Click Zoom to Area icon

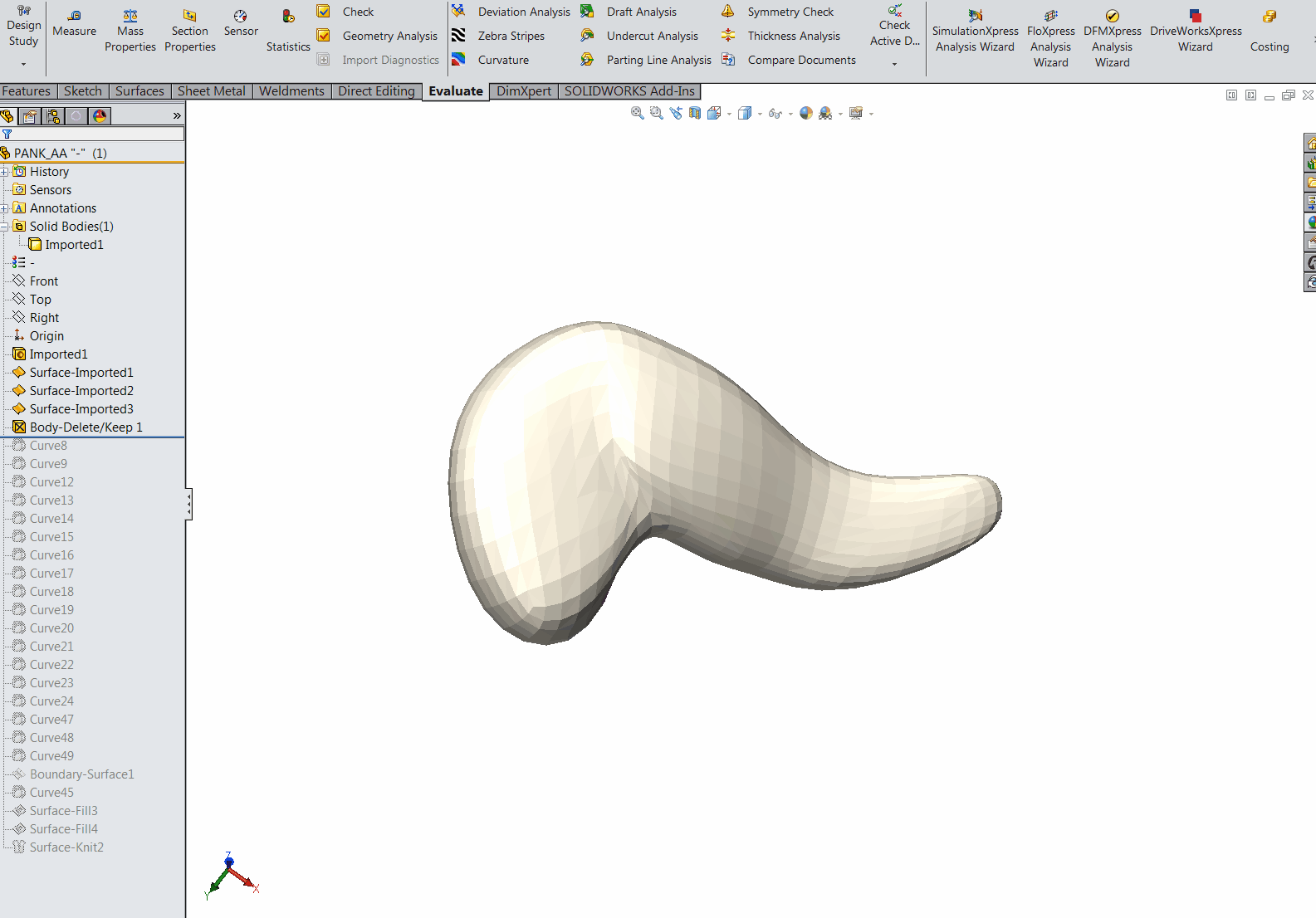[657, 113]
